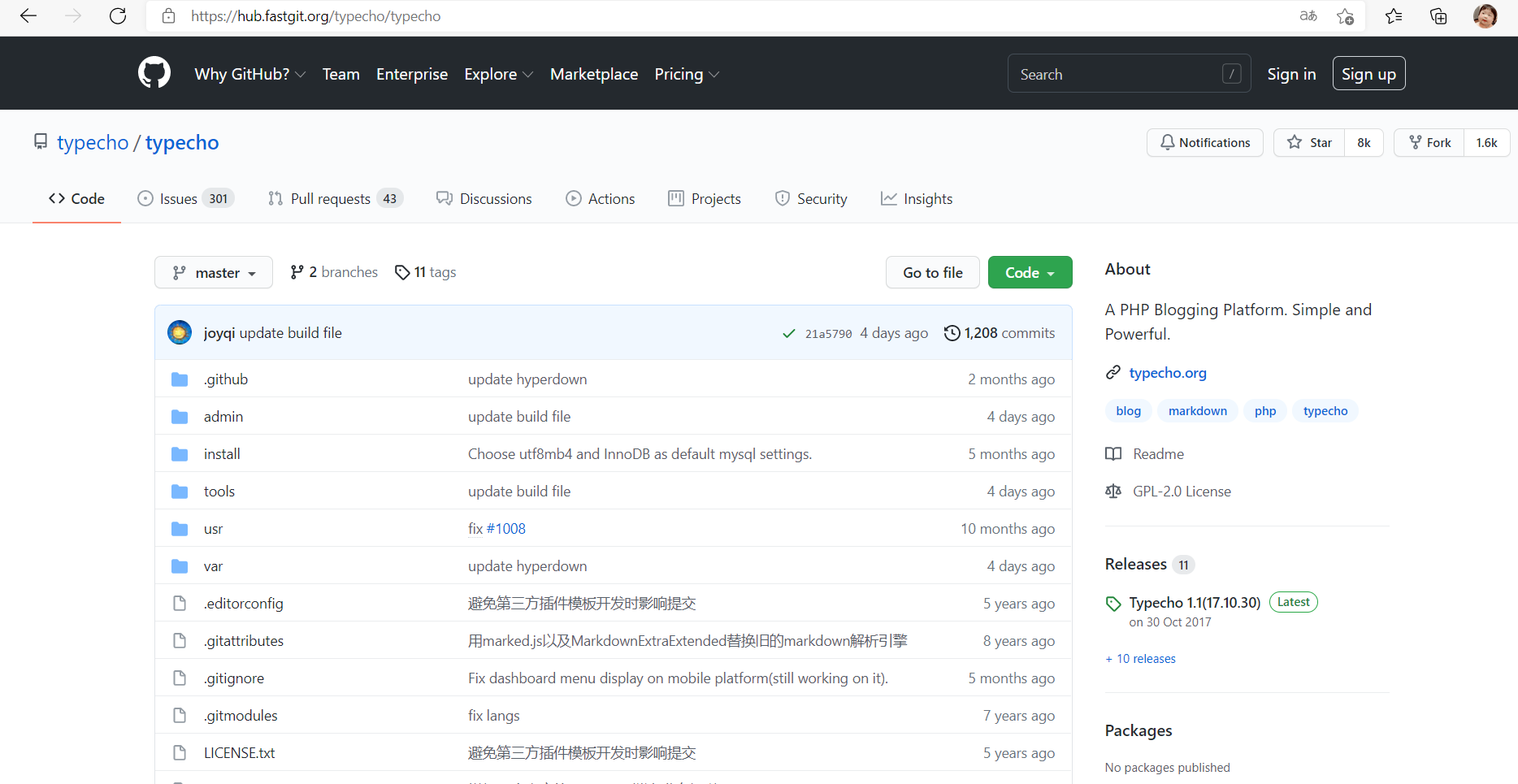Open the Notifications subscribe button
The image size is (1518, 784).
[x=1204, y=143]
